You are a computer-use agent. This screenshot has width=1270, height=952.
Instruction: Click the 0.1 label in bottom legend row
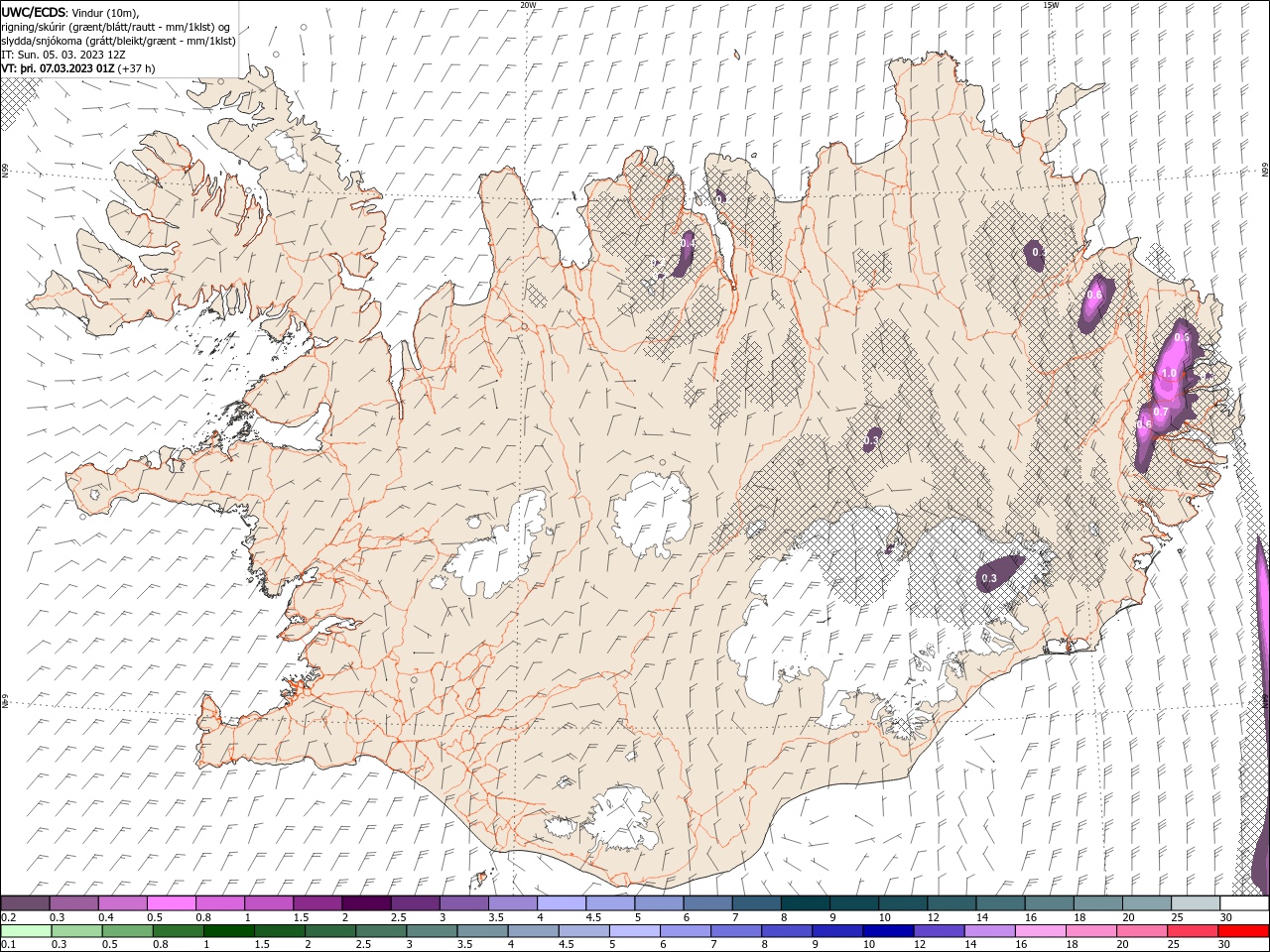click(x=7, y=944)
